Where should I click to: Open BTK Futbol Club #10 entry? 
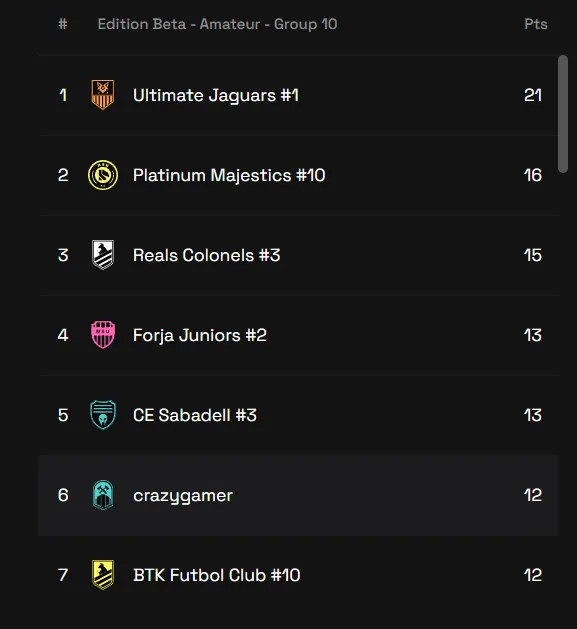[x=217, y=575]
